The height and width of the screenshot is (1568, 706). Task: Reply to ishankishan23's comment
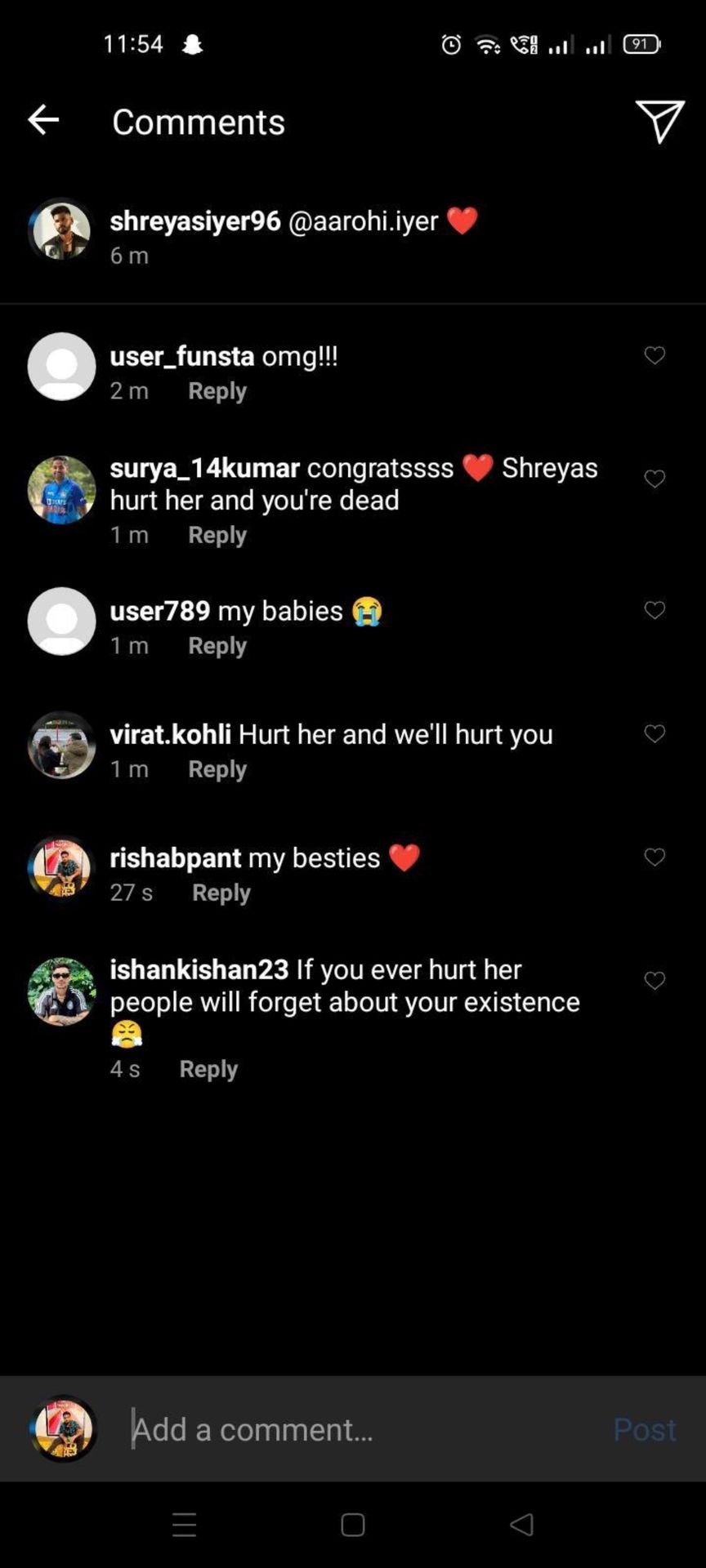208,1069
